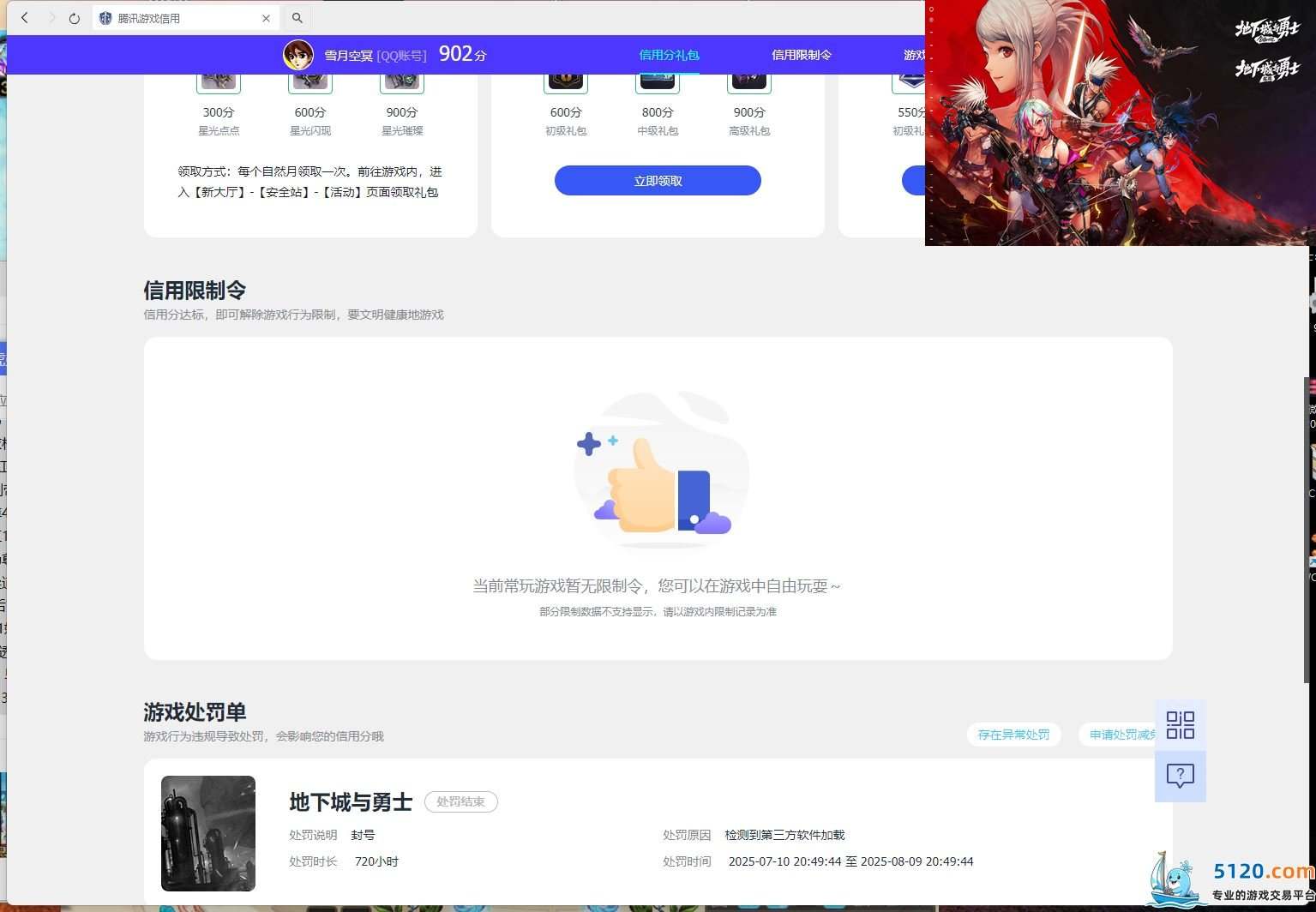Image resolution: width=1316 pixels, height=912 pixels.
Task: Click 检测到第三方软件加载 penalty reason
Action: [784, 835]
